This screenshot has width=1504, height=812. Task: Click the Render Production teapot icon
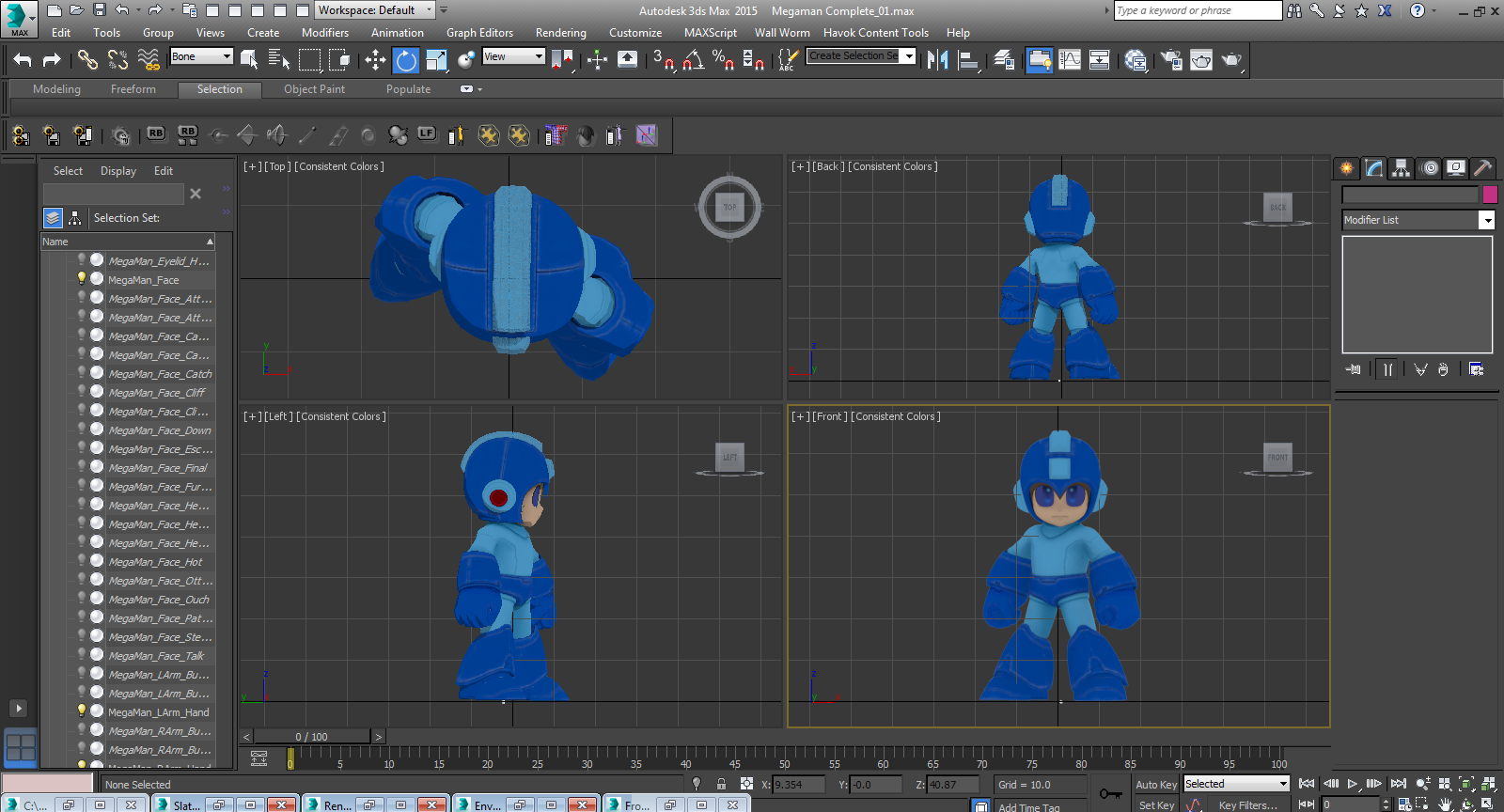[x=1231, y=60]
